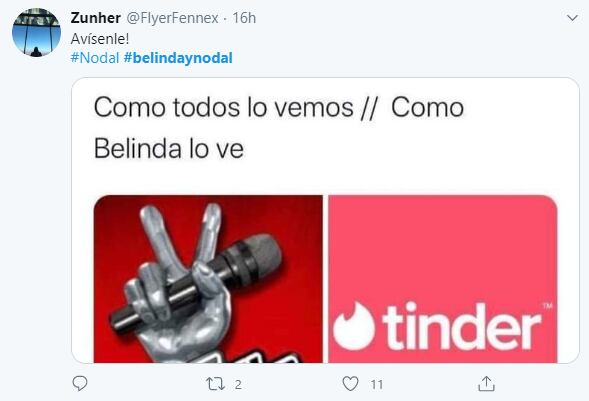Click the 'Belinda lo ve' caption line

point(169,149)
